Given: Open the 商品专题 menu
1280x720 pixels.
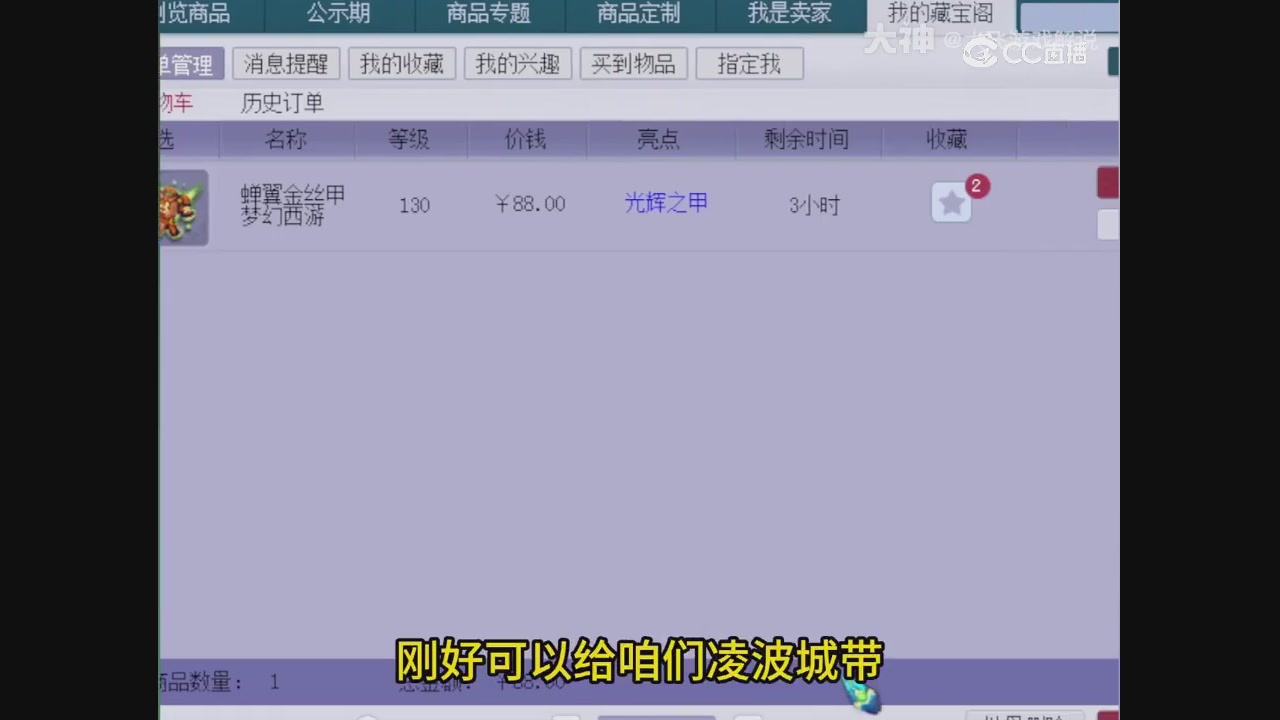Looking at the screenshot, I should (x=487, y=14).
